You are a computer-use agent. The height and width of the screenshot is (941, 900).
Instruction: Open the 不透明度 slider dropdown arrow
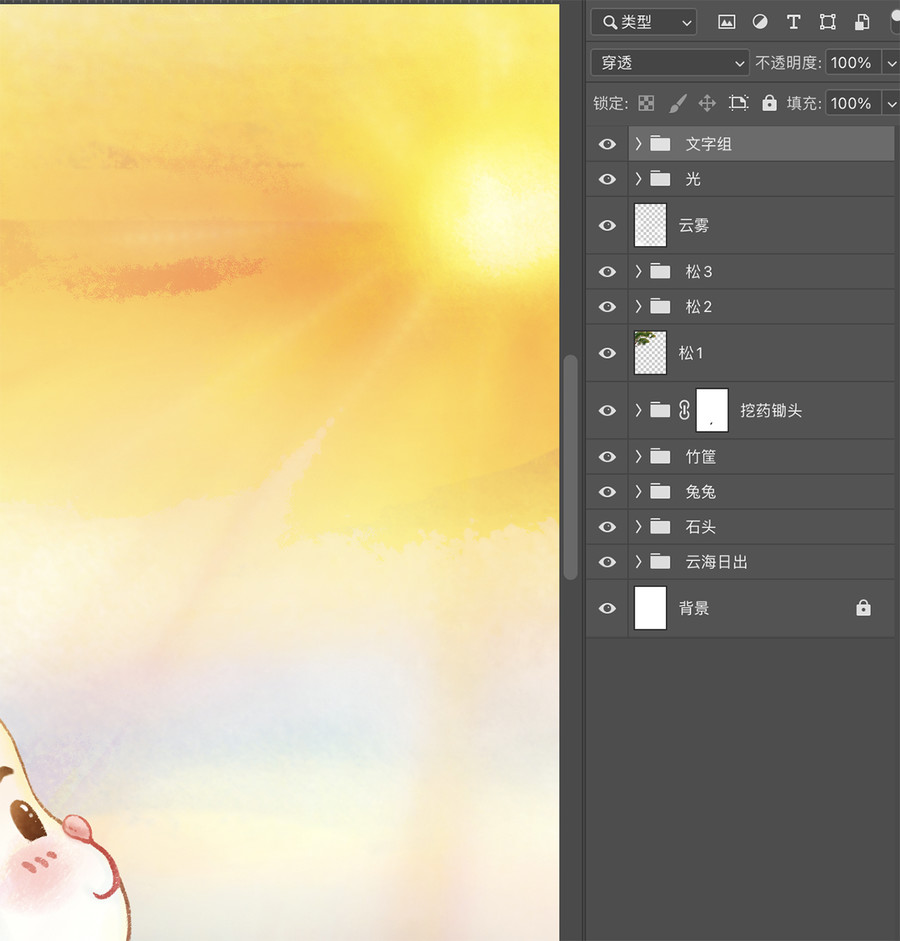[891, 62]
